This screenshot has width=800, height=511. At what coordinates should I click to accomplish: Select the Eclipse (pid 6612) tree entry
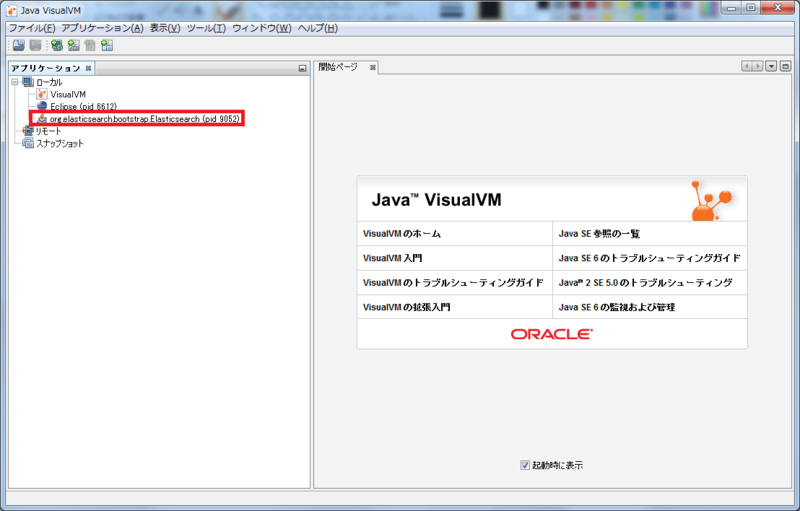pos(83,107)
